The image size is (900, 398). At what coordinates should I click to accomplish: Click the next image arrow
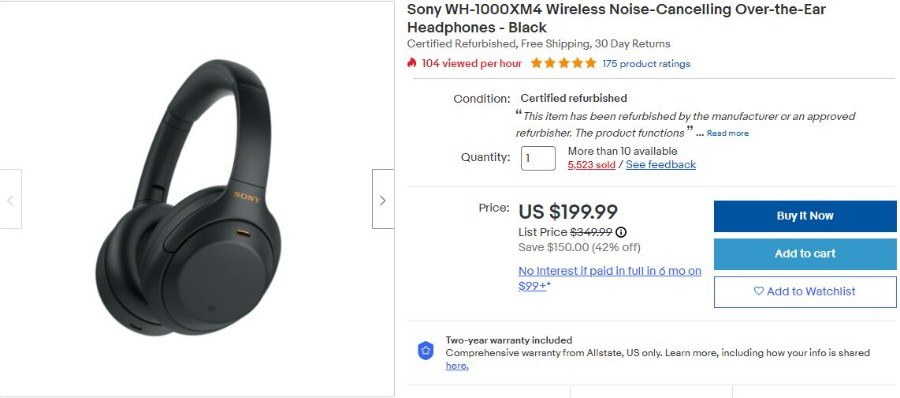pos(383,199)
